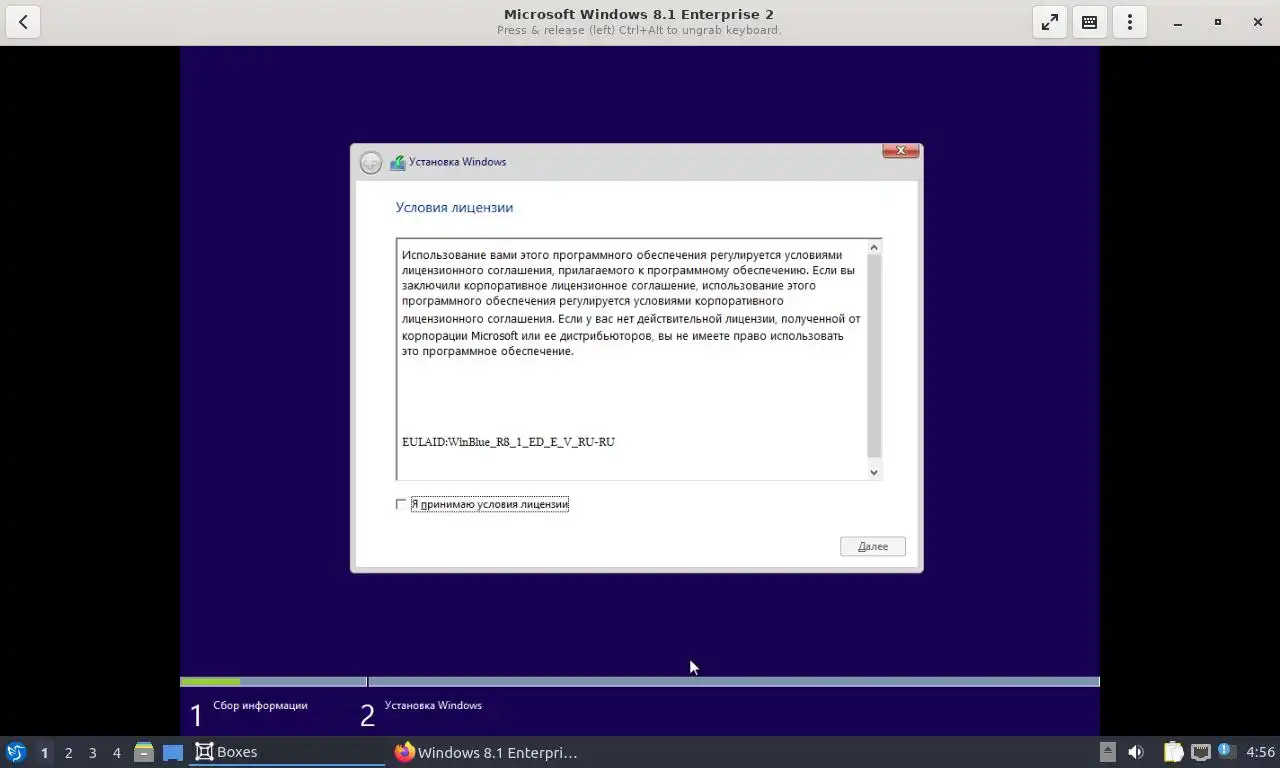Minimize the Boxes window
Screen dimensions: 1280x768
[1178, 22]
